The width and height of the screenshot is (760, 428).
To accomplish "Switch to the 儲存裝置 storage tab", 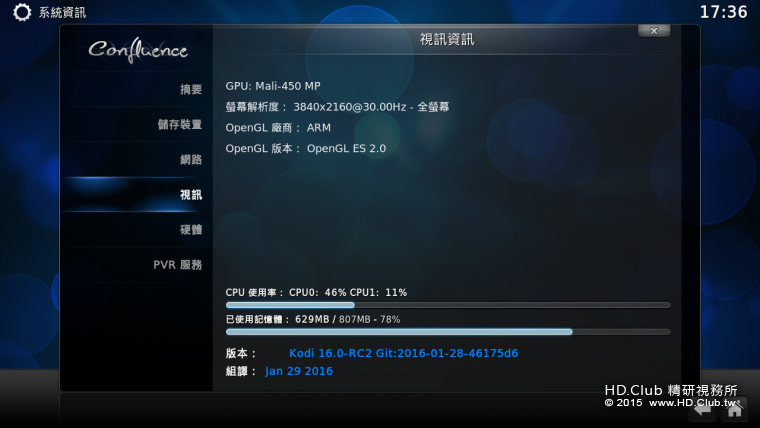I will point(136,125).
